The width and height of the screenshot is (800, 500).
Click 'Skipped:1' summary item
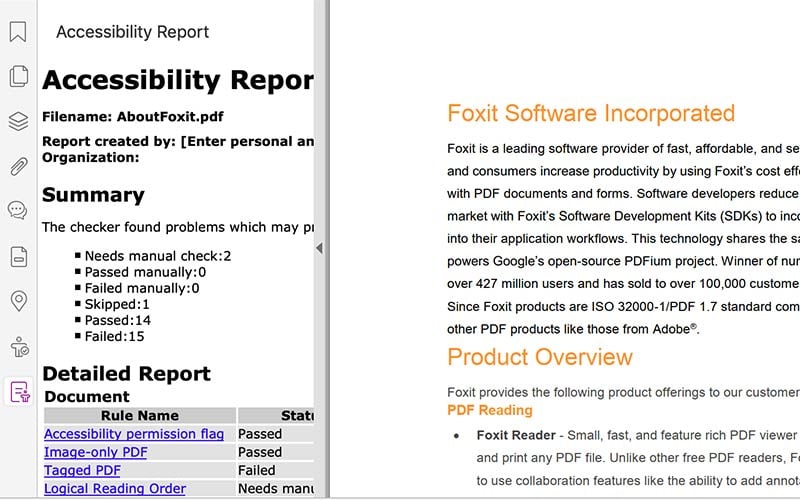(117, 304)
